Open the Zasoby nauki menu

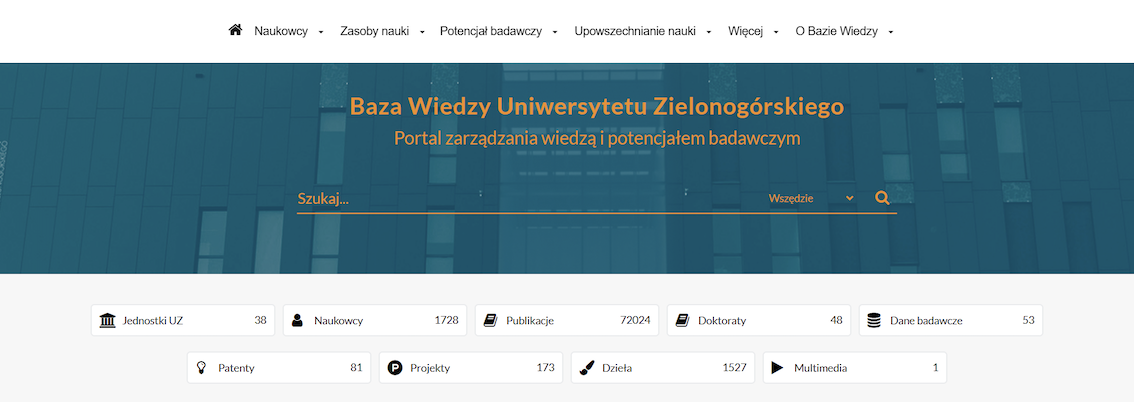coord(375,31)
